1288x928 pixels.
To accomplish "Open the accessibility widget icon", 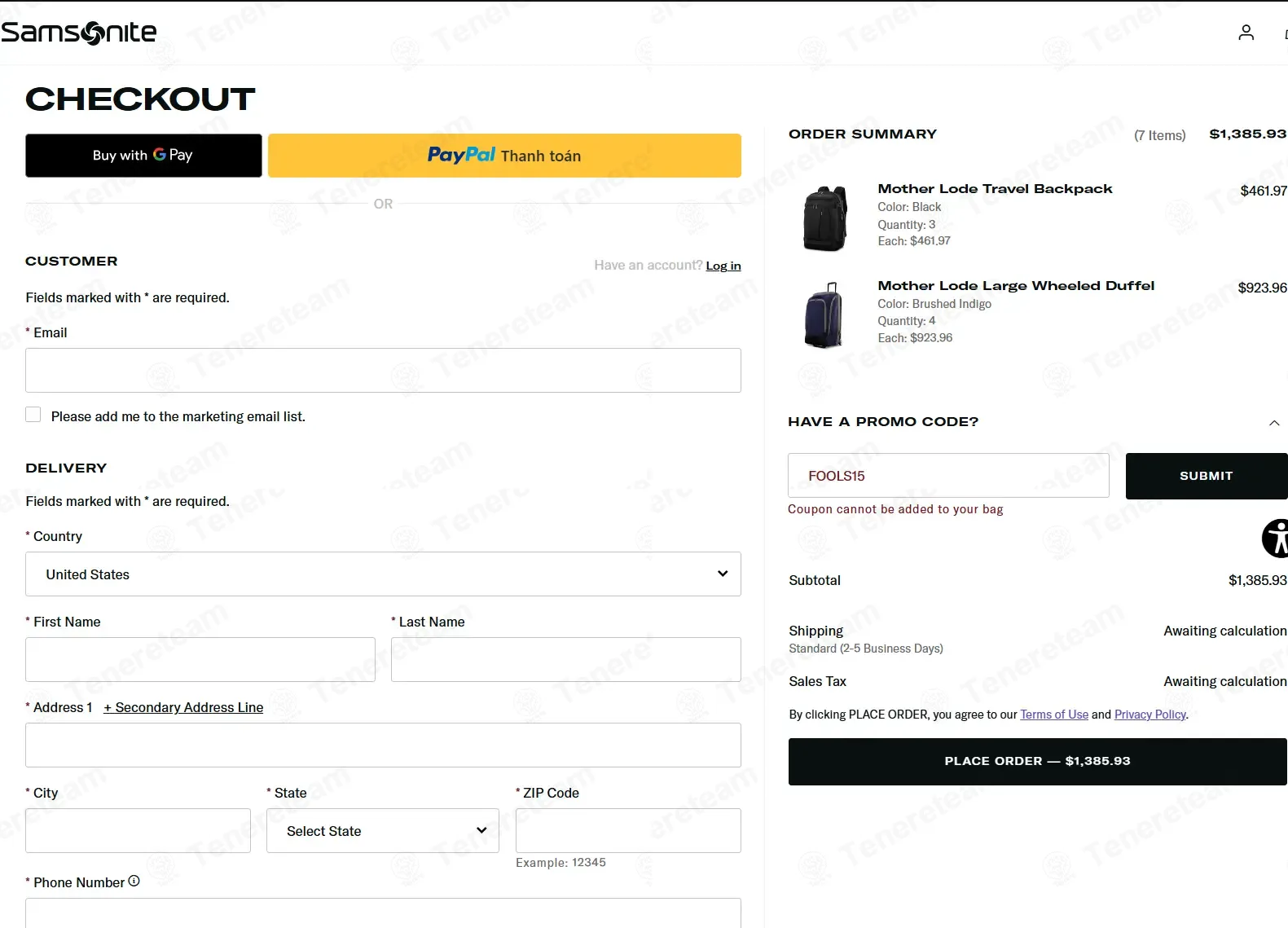I will (1276, 538).
